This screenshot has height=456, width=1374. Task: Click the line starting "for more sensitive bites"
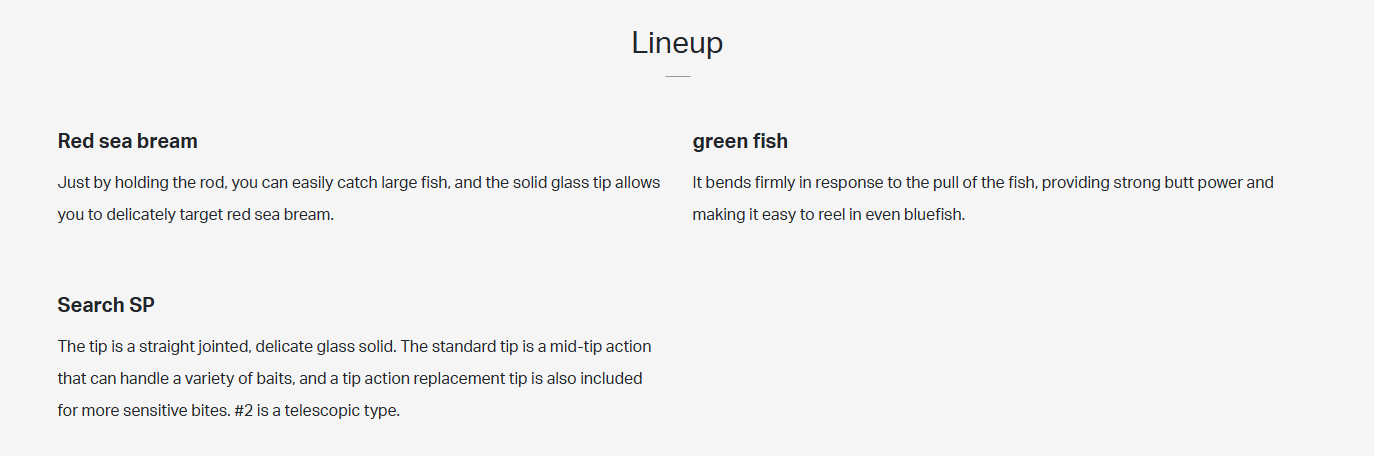tap(229, 411)
